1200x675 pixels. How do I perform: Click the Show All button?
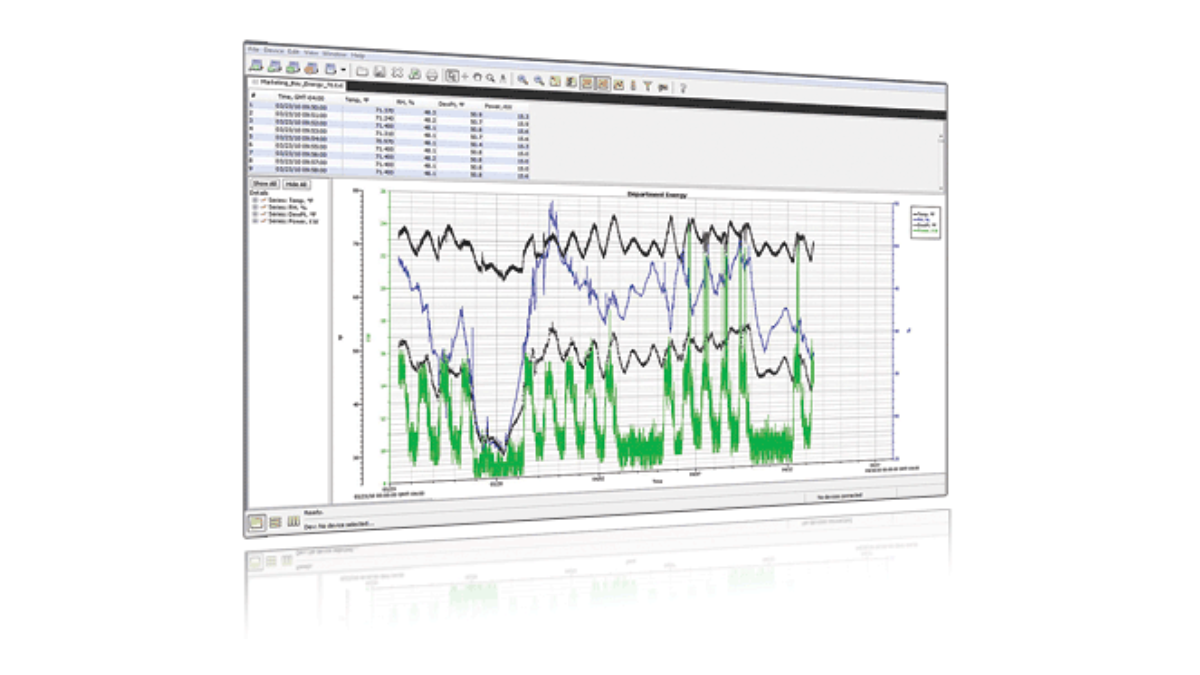(x=264, y=184)
